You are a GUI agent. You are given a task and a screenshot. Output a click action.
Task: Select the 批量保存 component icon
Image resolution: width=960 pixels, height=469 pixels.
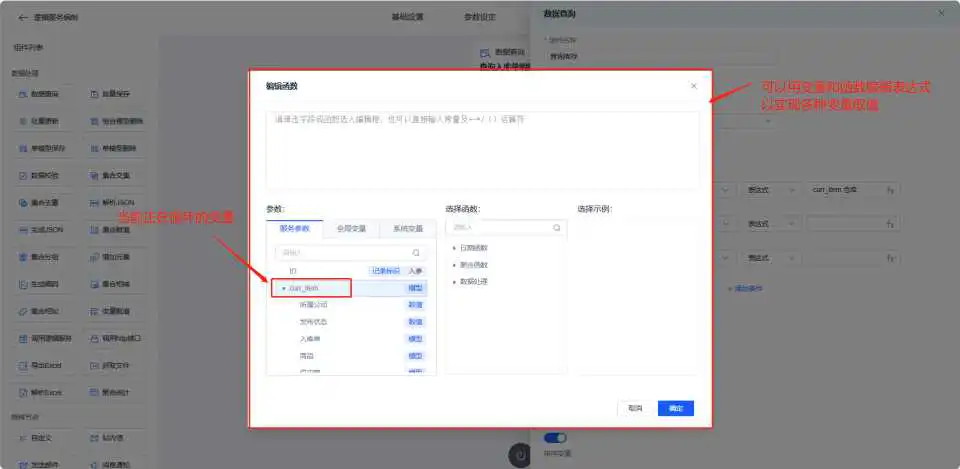[x=94, y=94]
